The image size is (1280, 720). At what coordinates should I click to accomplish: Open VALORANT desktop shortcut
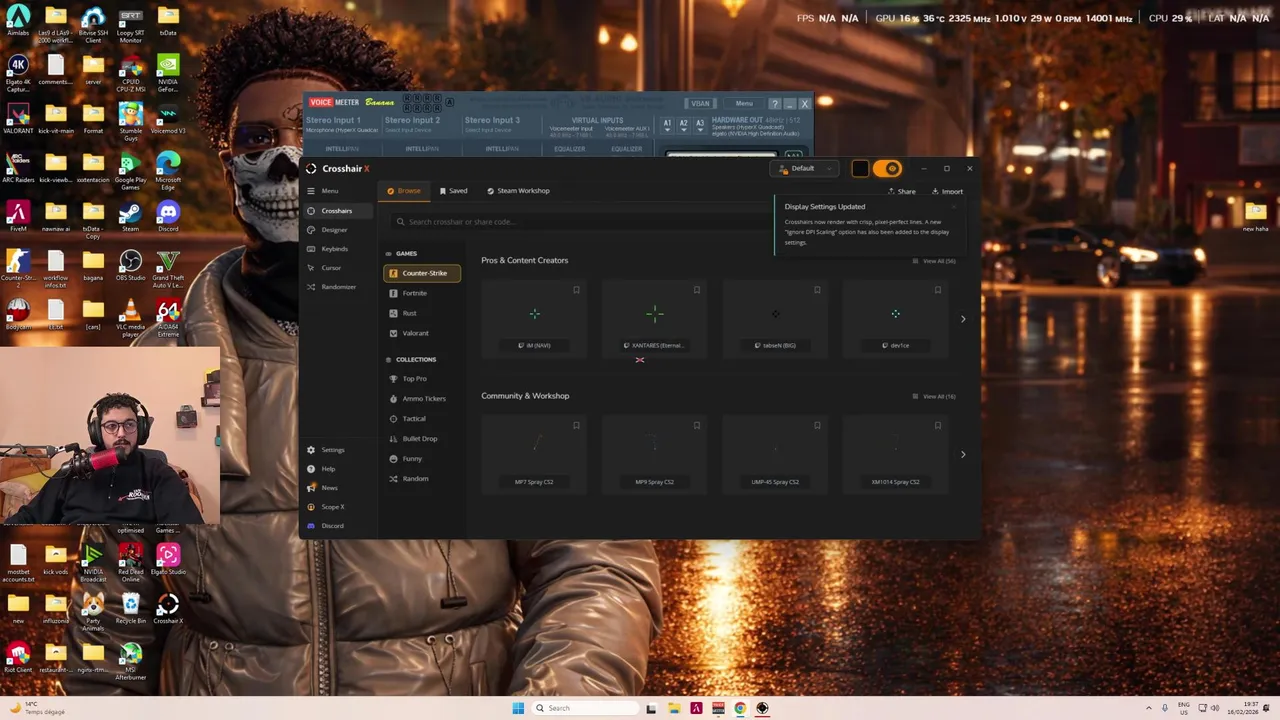pos(18,119)
